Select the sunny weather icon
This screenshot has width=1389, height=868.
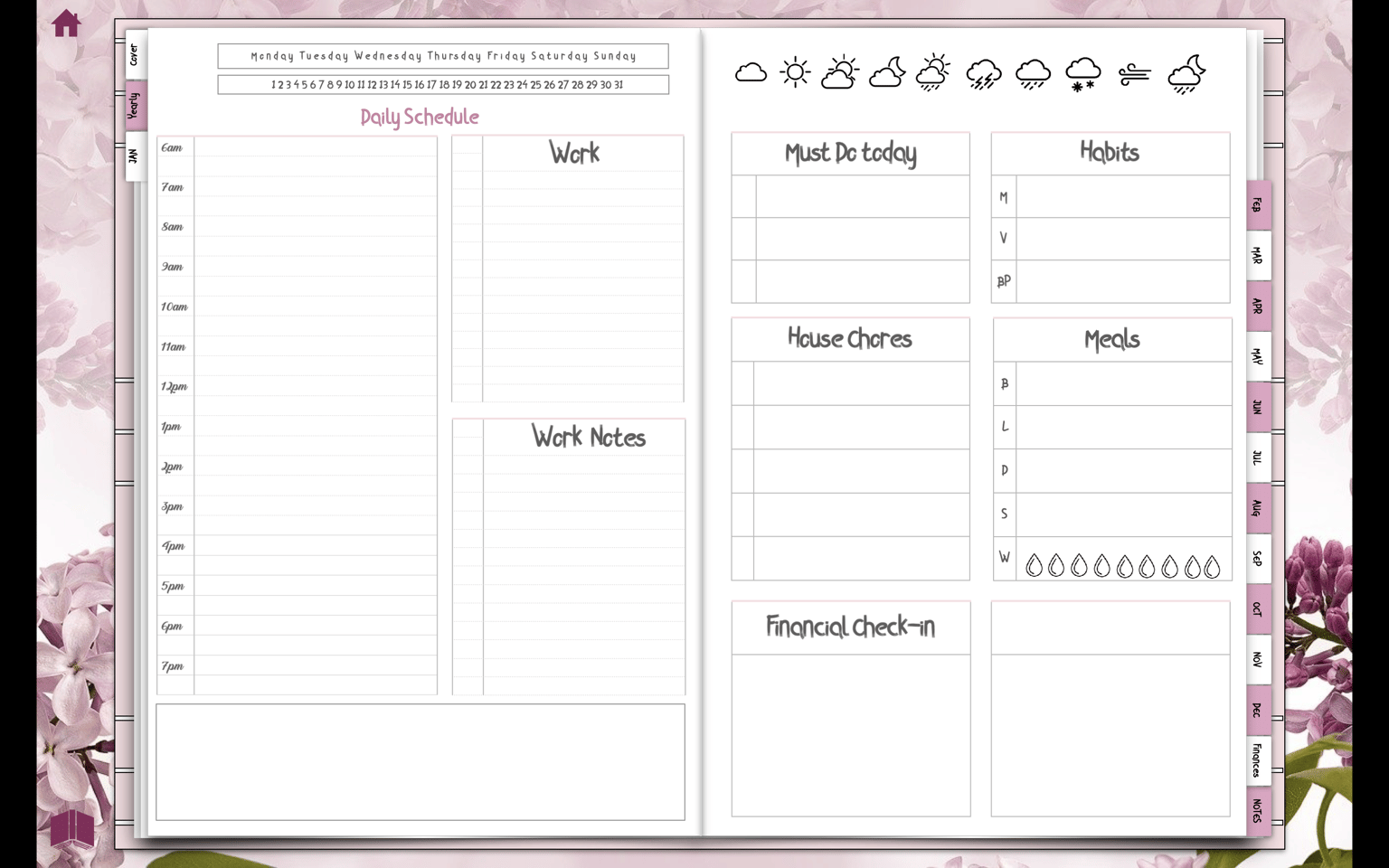pos(795,71)
